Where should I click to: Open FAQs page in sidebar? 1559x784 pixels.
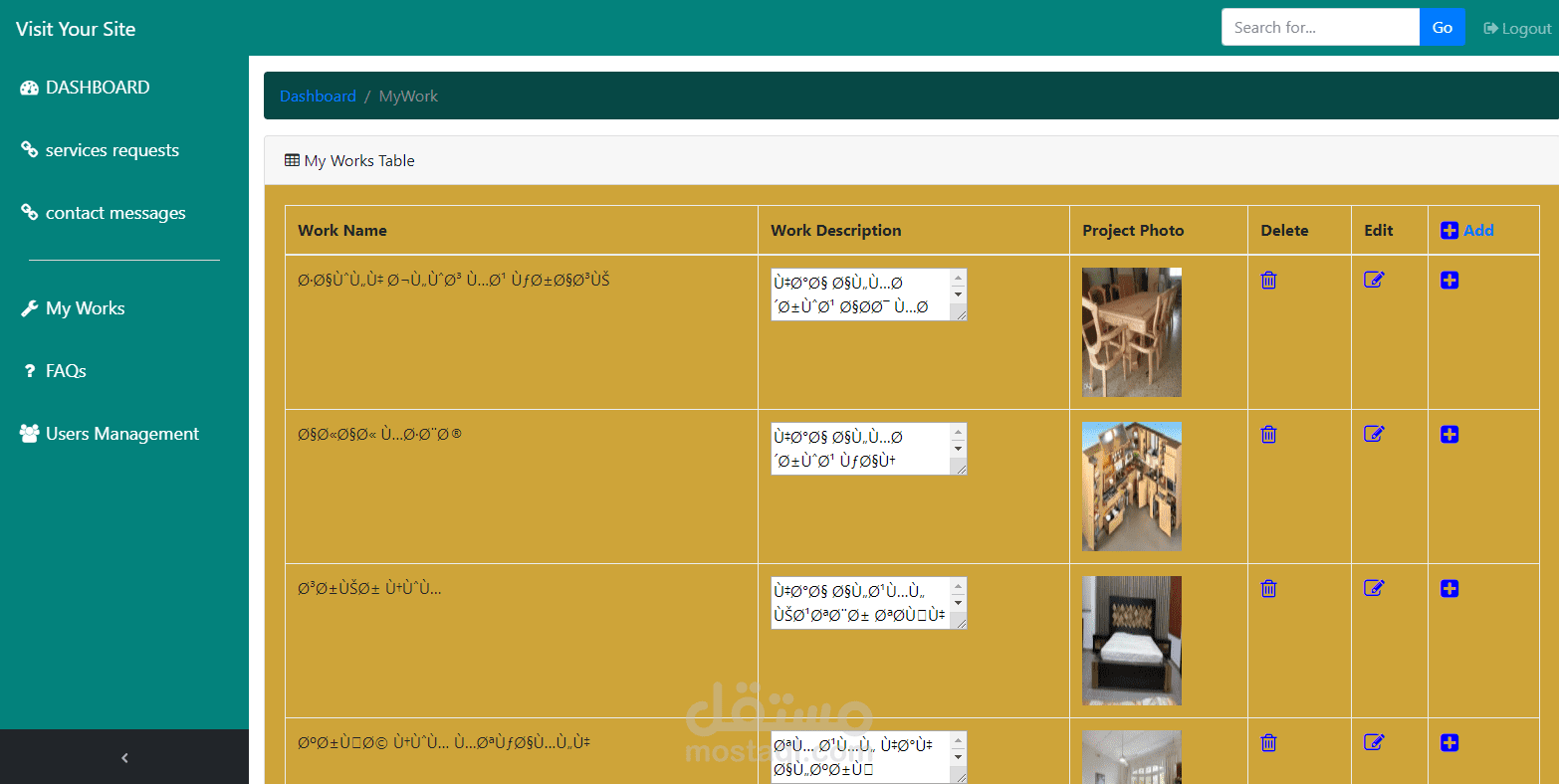coord(54,371)
